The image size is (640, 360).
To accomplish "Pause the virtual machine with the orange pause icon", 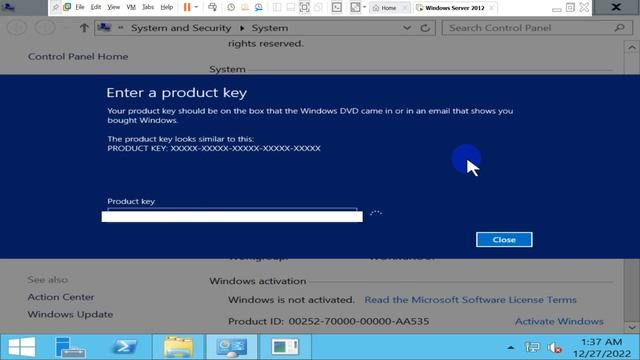I will tap(187, 7).
